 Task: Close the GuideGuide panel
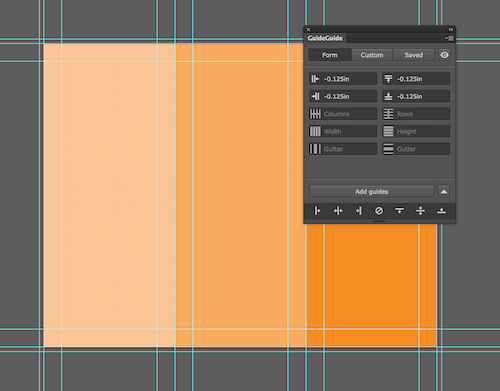pos(308,29)
